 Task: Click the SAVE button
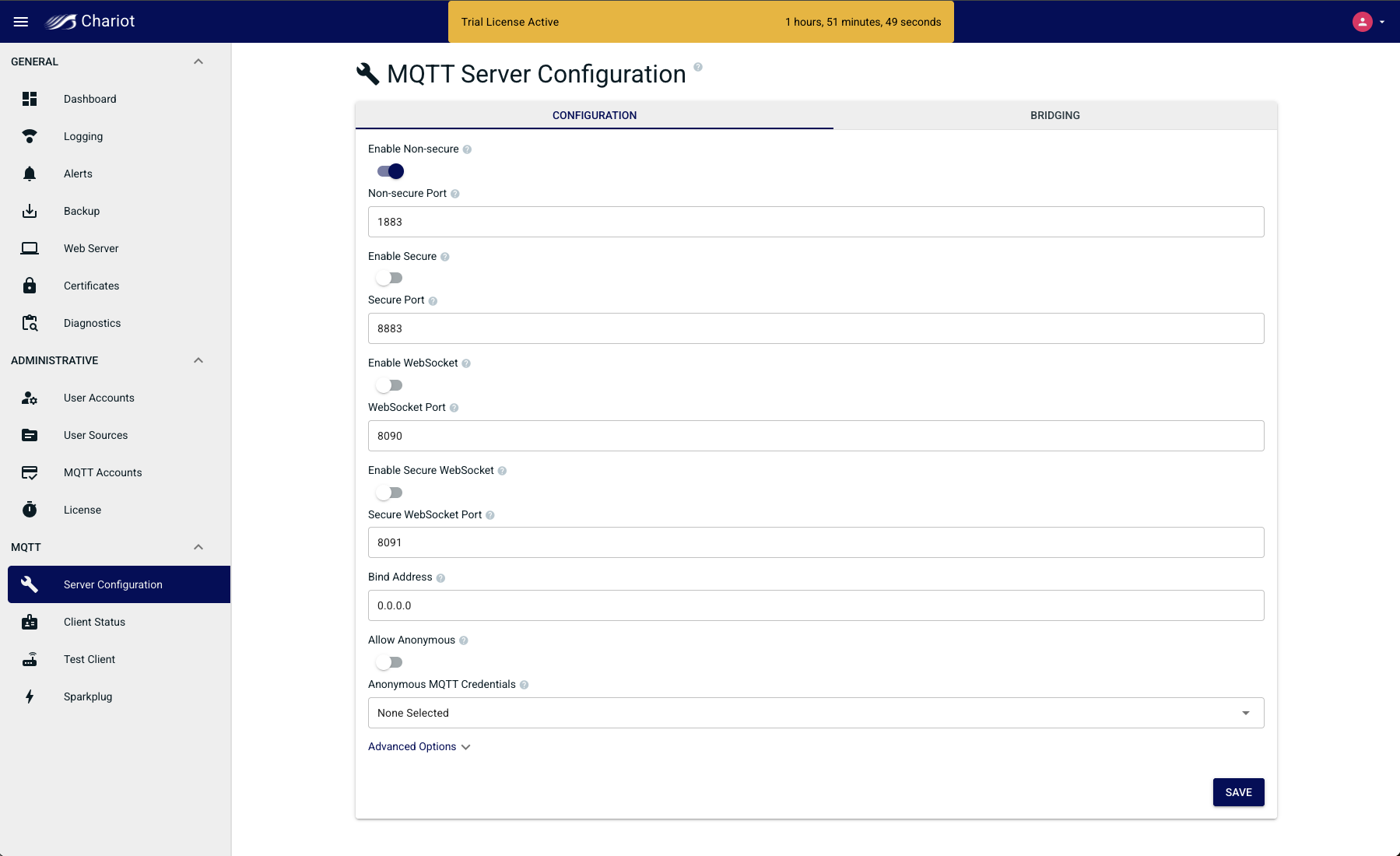[x=1238, y=792]
